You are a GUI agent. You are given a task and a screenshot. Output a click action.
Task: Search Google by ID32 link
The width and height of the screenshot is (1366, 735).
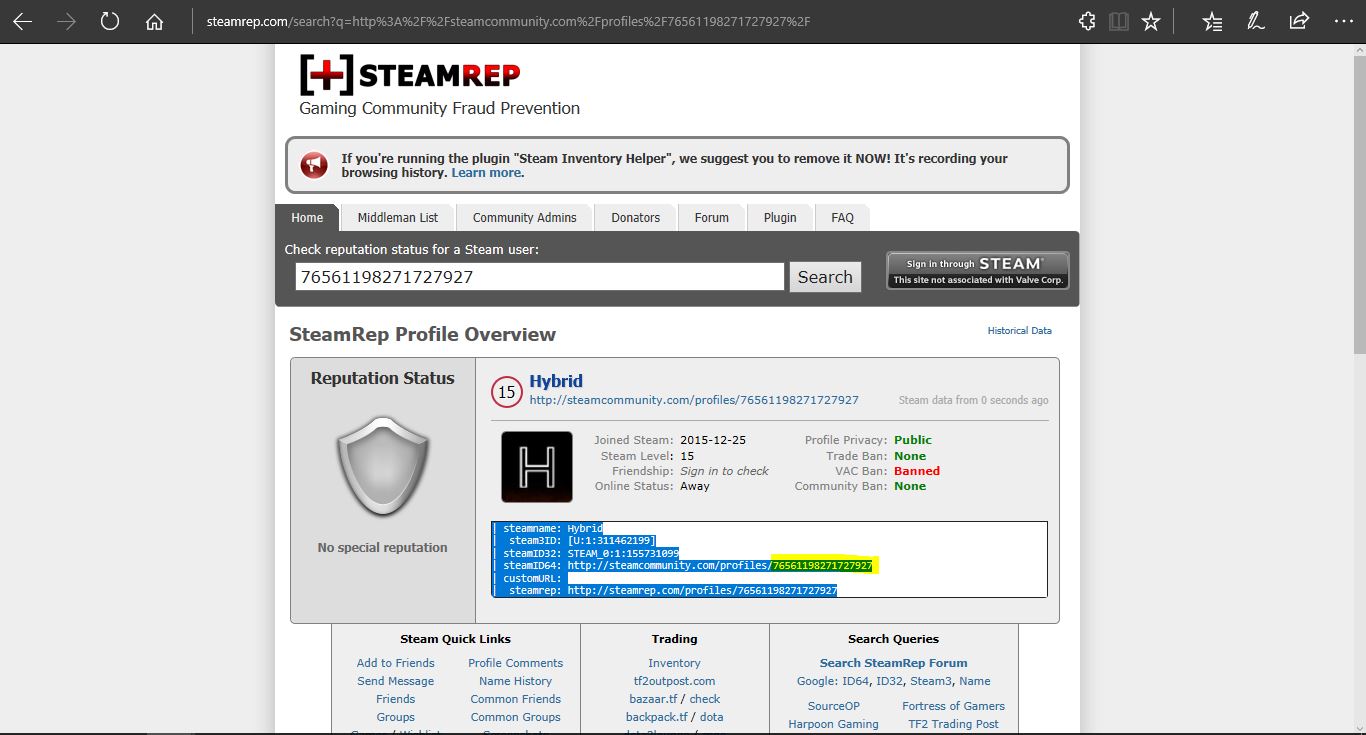[890, 681]
